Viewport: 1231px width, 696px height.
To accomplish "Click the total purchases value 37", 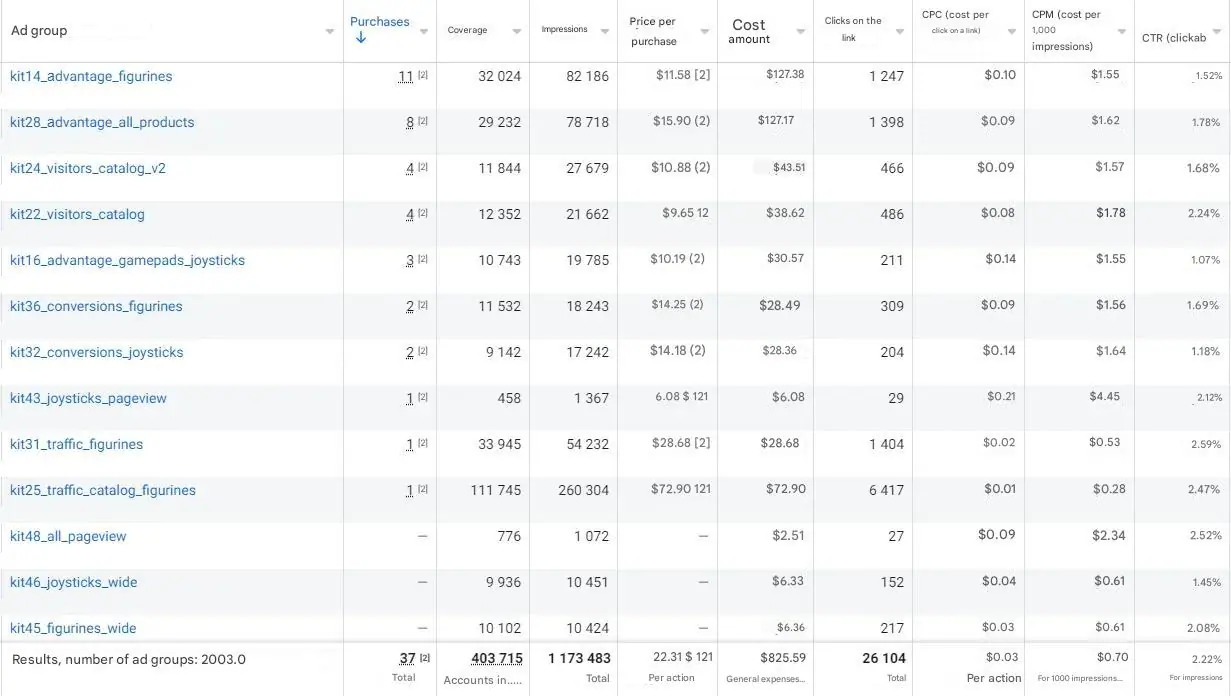I will [407, 658].
